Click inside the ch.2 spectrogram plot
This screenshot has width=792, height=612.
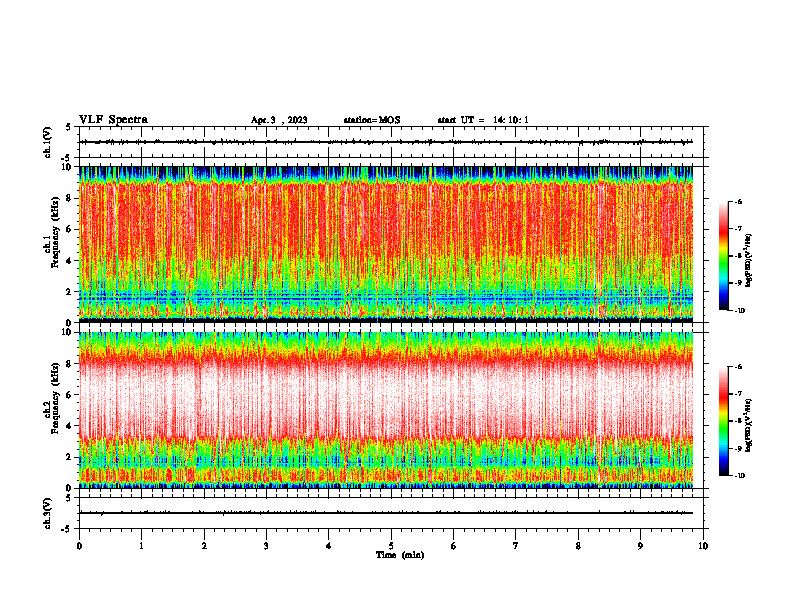tap(386, 410)
